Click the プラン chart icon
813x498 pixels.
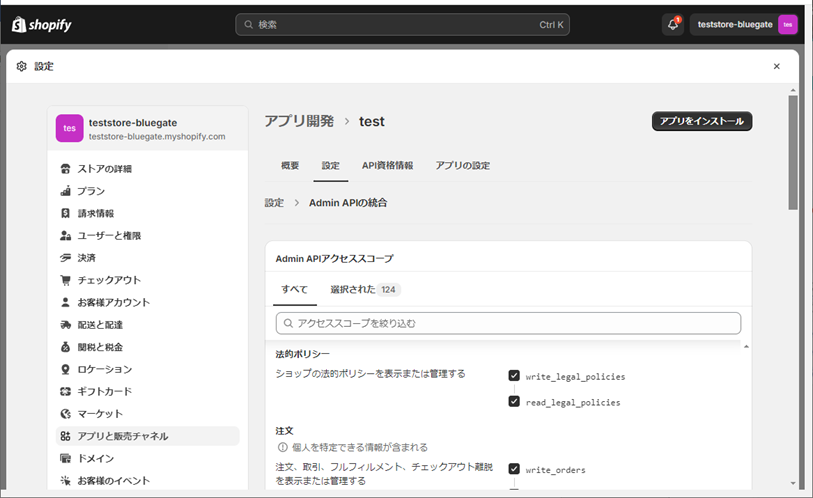point(65,191)
